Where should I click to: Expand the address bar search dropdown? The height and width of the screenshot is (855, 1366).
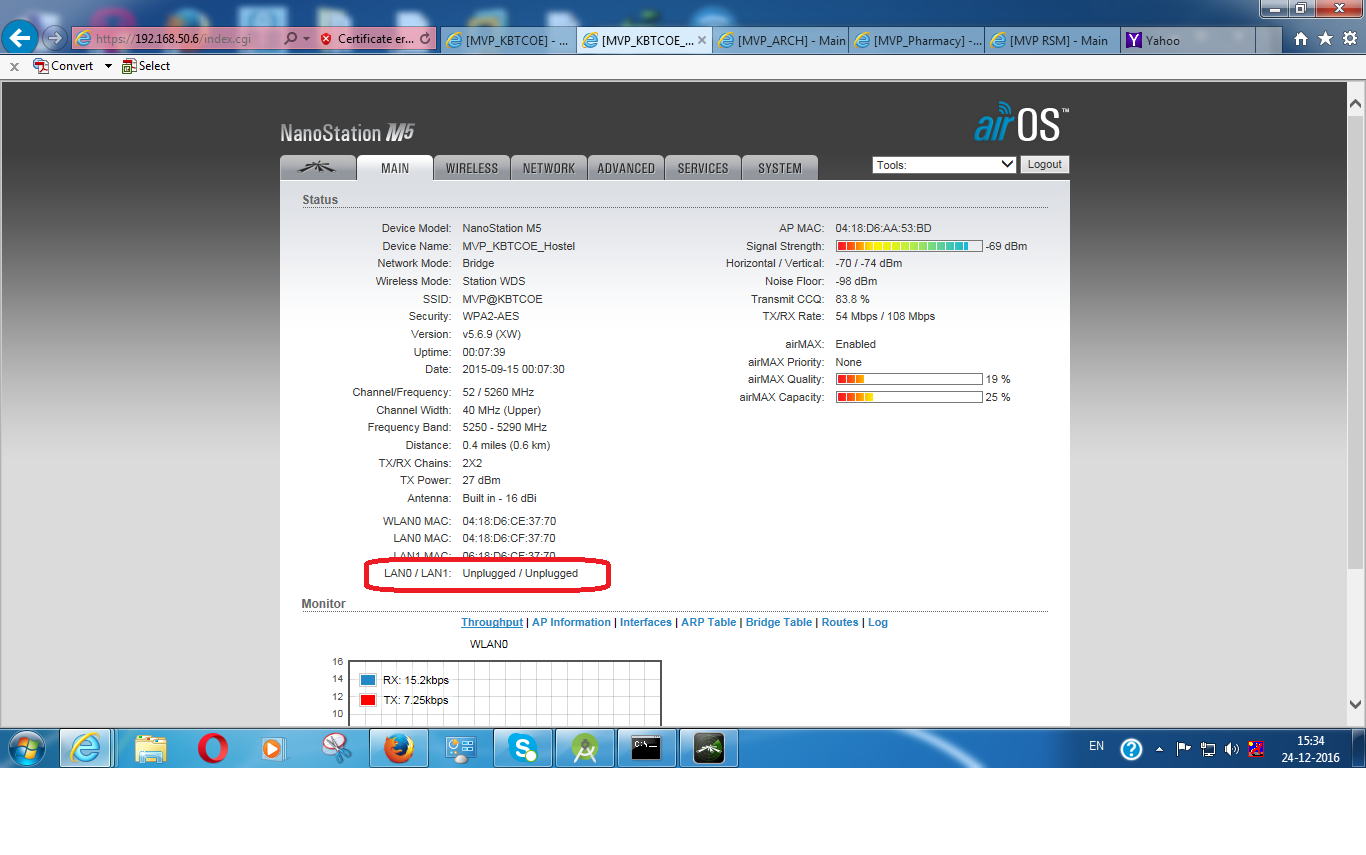(305, 39)
